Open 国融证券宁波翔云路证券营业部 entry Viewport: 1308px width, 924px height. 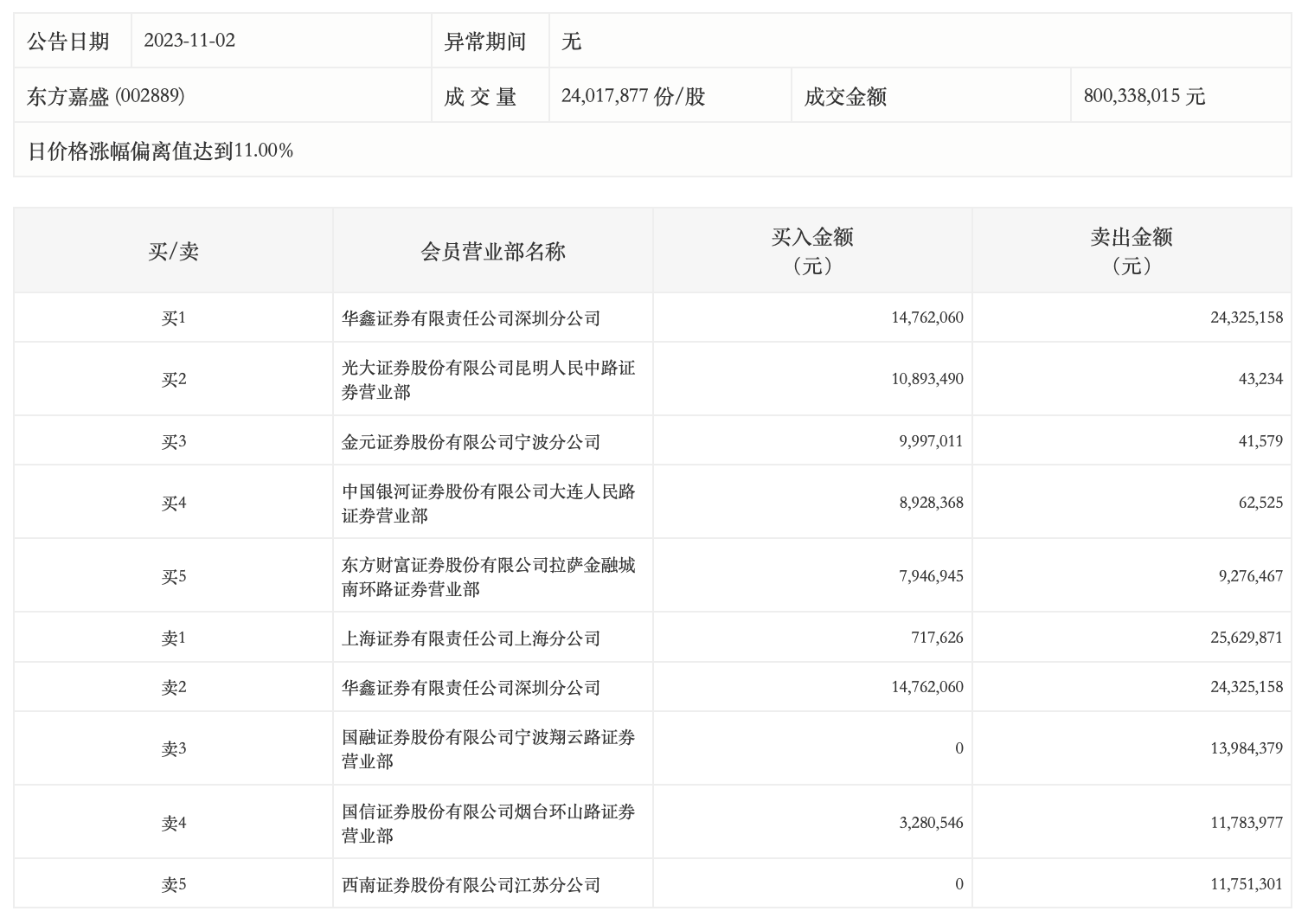click(488, 749)
